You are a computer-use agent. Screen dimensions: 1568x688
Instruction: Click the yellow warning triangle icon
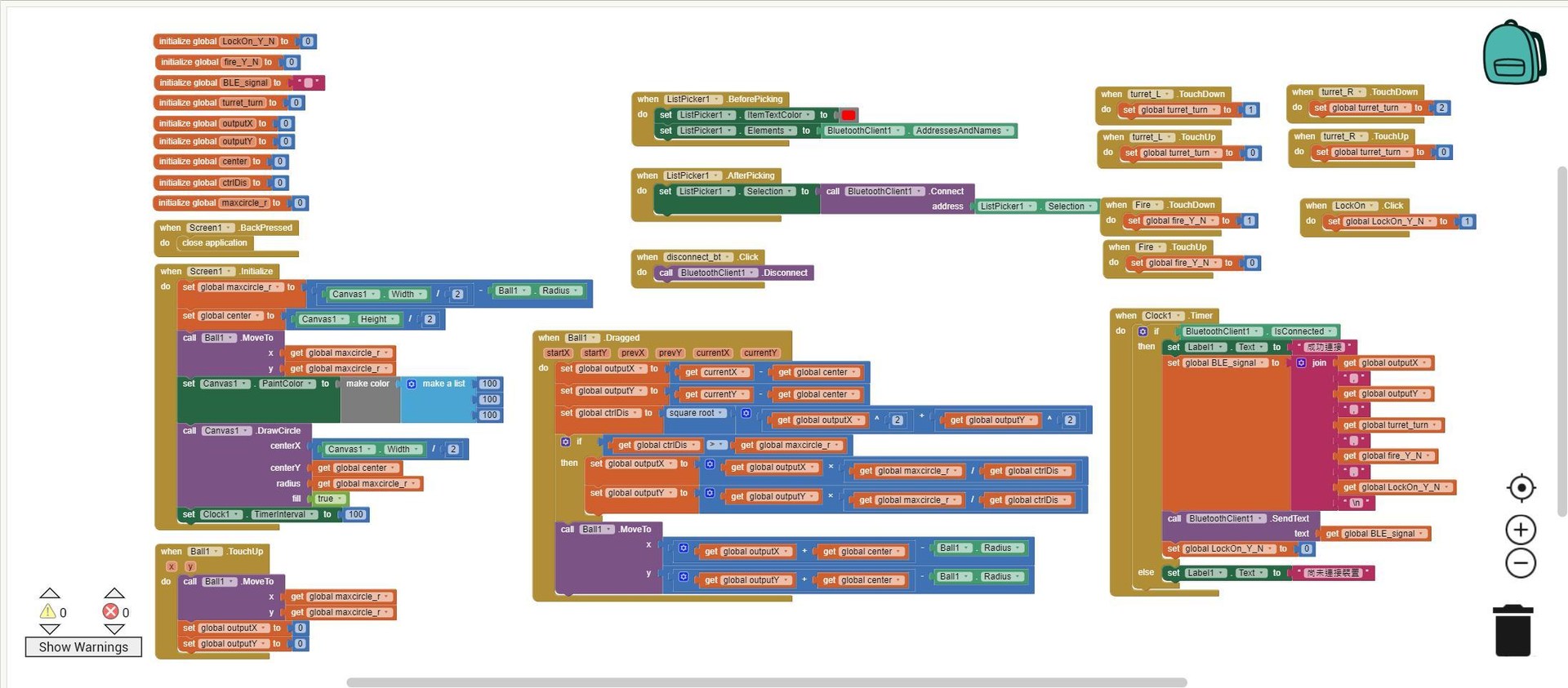click(x=48, y=611)
